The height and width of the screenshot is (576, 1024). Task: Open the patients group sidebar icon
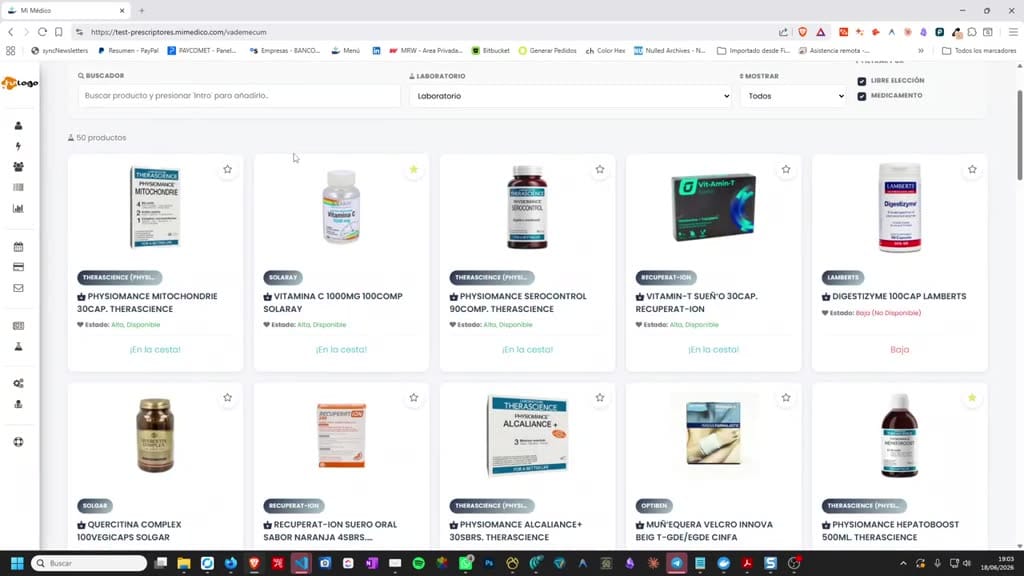(x=18, y=167)
